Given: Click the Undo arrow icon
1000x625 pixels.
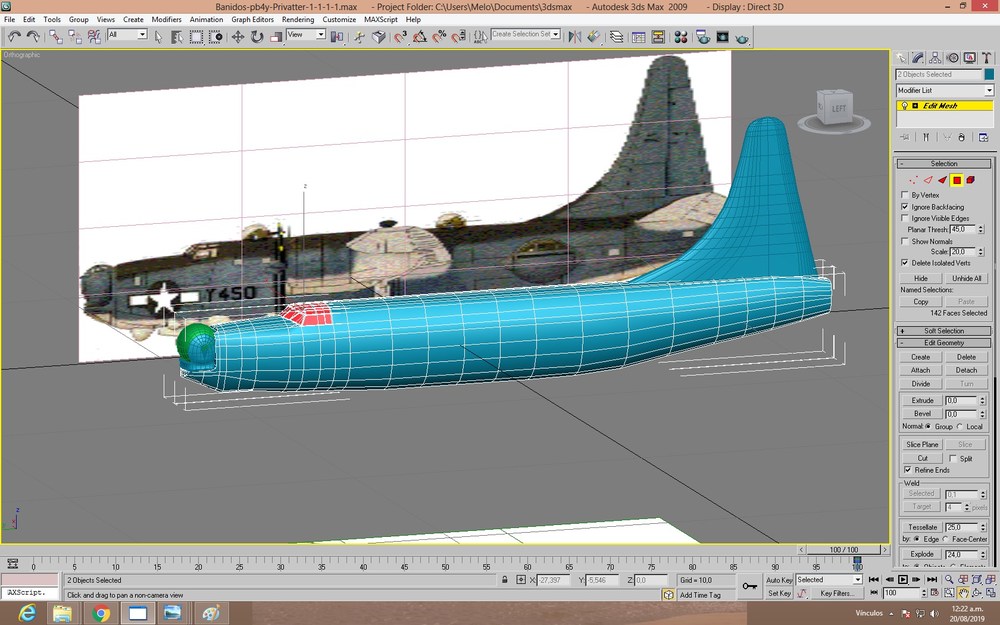Looking at the screenshot, I should pos(14,37).
